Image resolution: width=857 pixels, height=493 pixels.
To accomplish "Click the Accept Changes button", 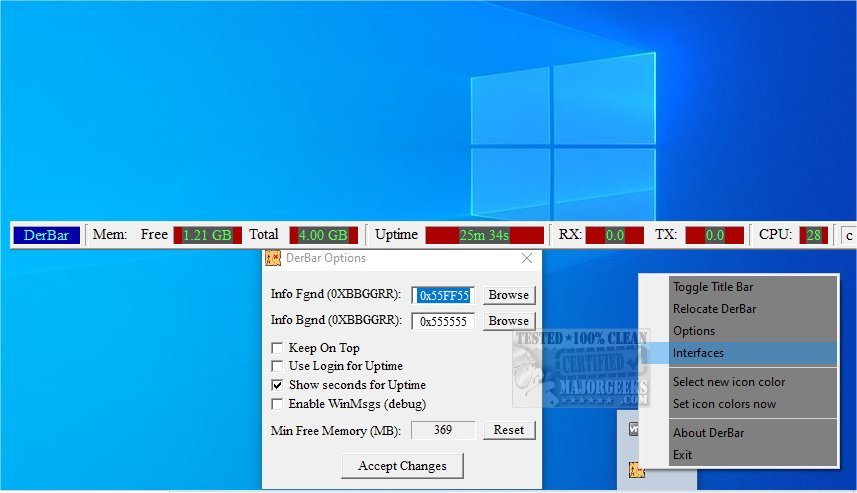I will [402, 466].
